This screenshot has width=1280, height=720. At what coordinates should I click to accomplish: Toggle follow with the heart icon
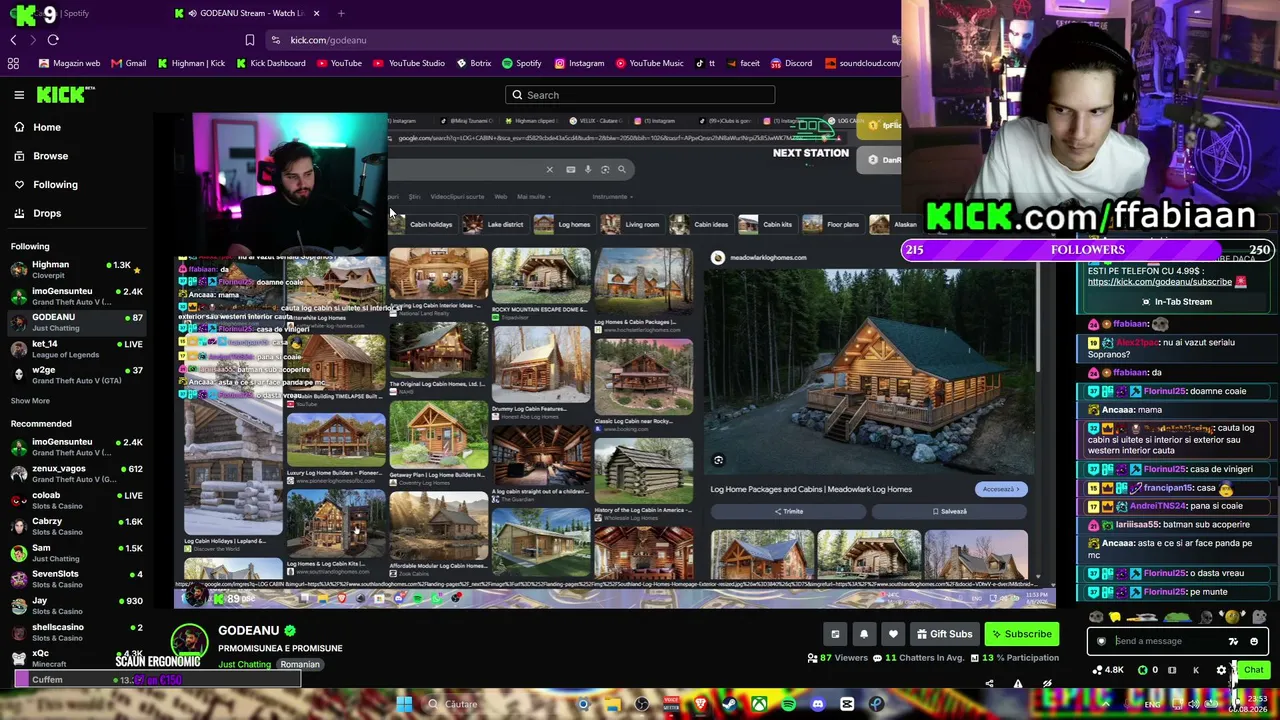point(893,634)
